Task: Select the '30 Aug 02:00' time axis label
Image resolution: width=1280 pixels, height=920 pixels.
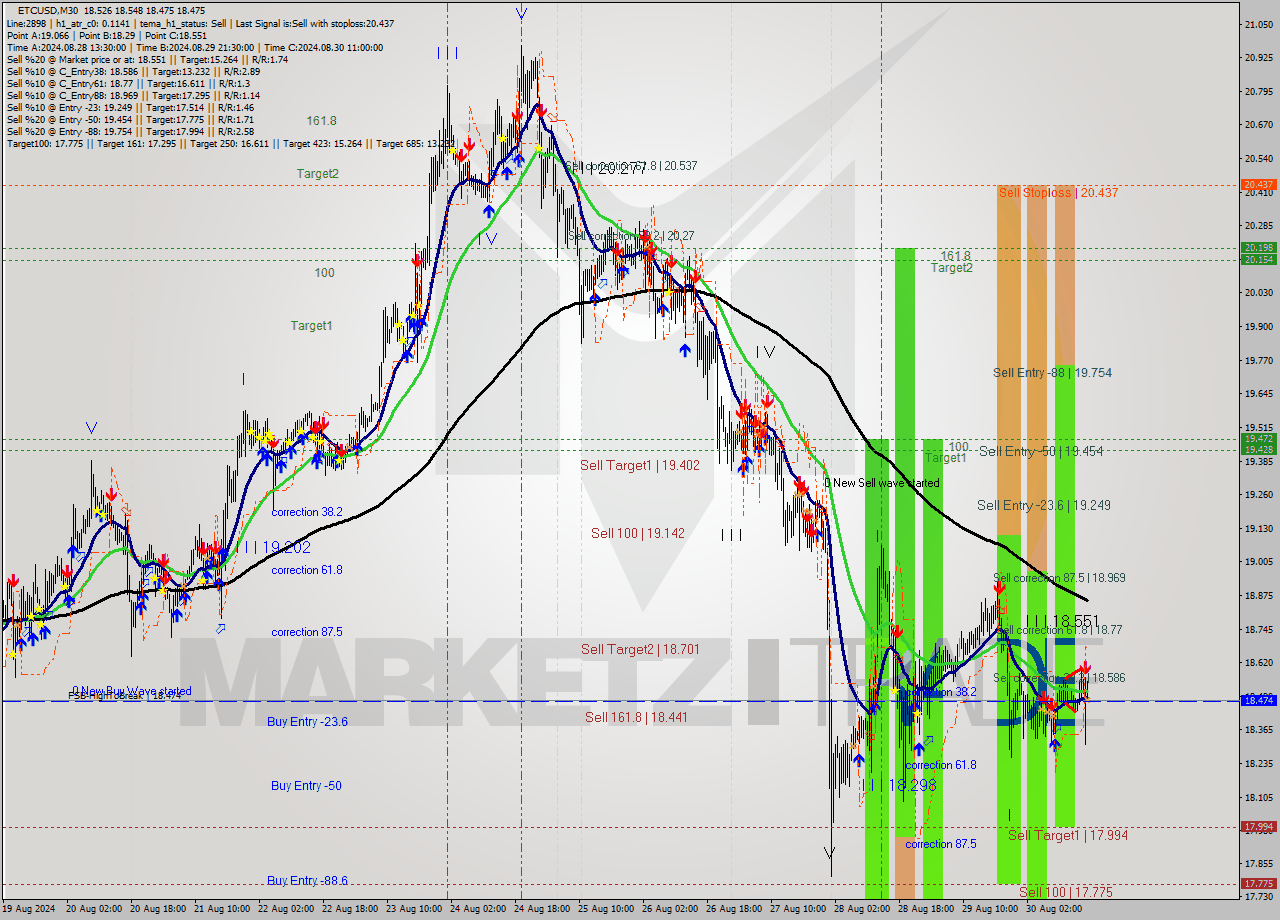Action: point(1053,909)
